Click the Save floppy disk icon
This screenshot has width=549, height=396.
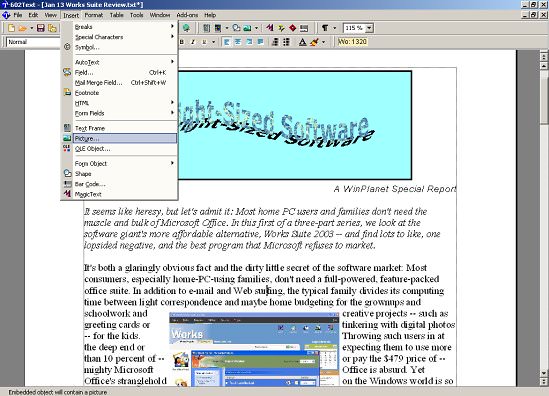[41, 28]
